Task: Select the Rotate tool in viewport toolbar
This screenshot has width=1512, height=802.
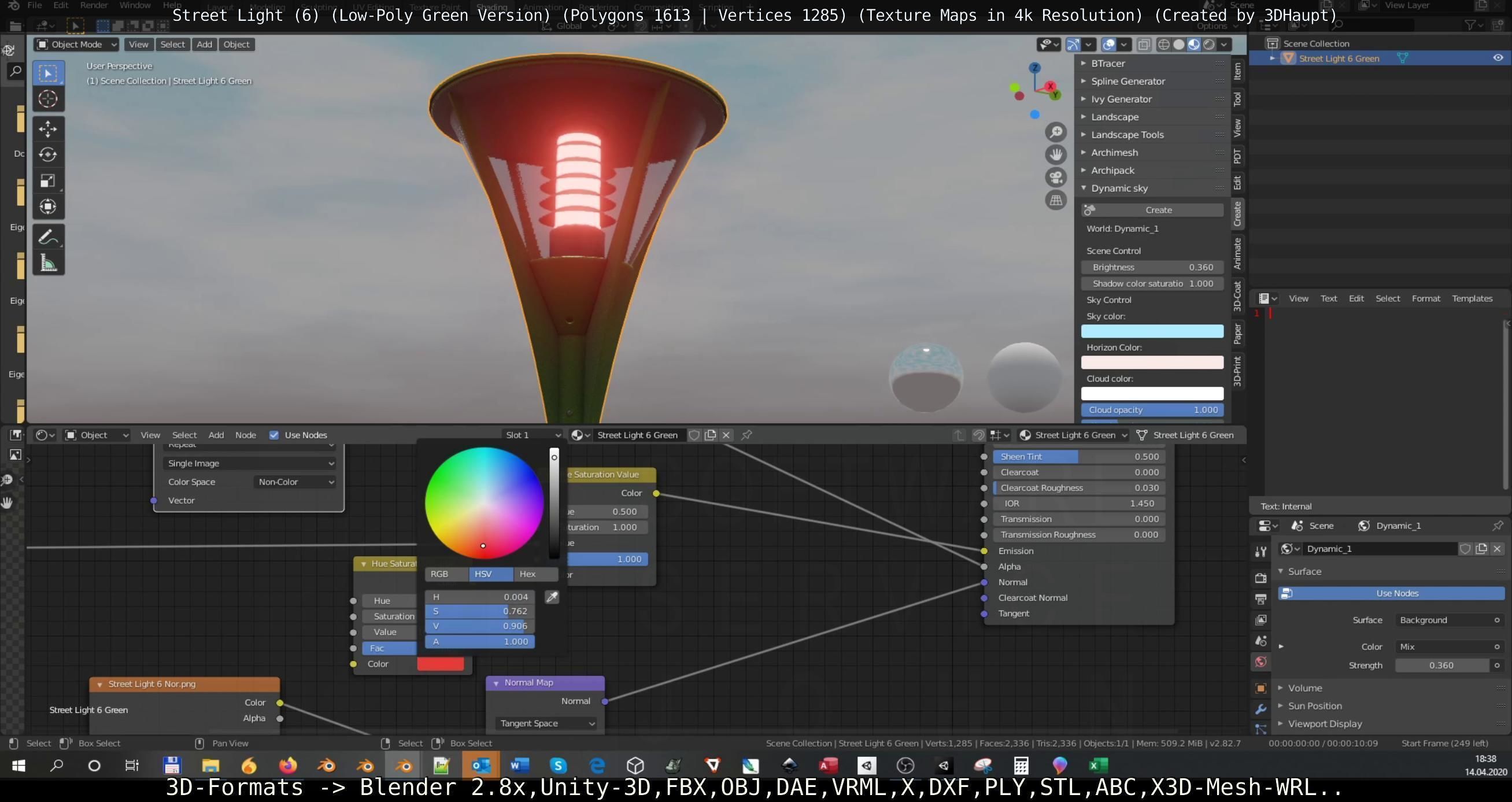Action: tap(47, 154)
